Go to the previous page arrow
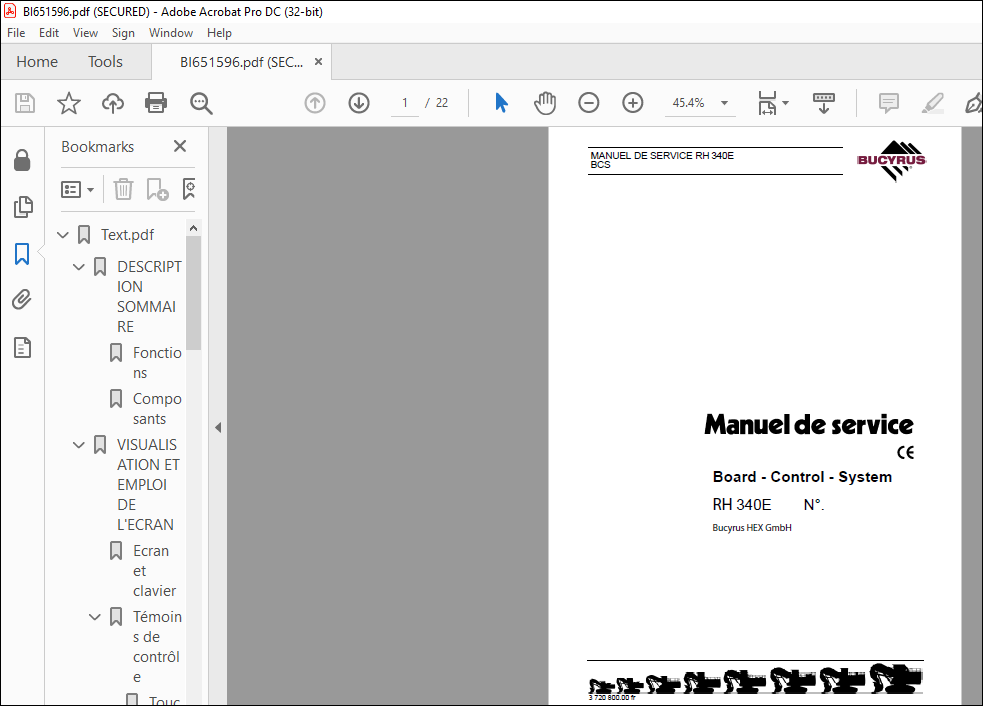The height and width of the screenshot is (706, 983). point(315,103)
